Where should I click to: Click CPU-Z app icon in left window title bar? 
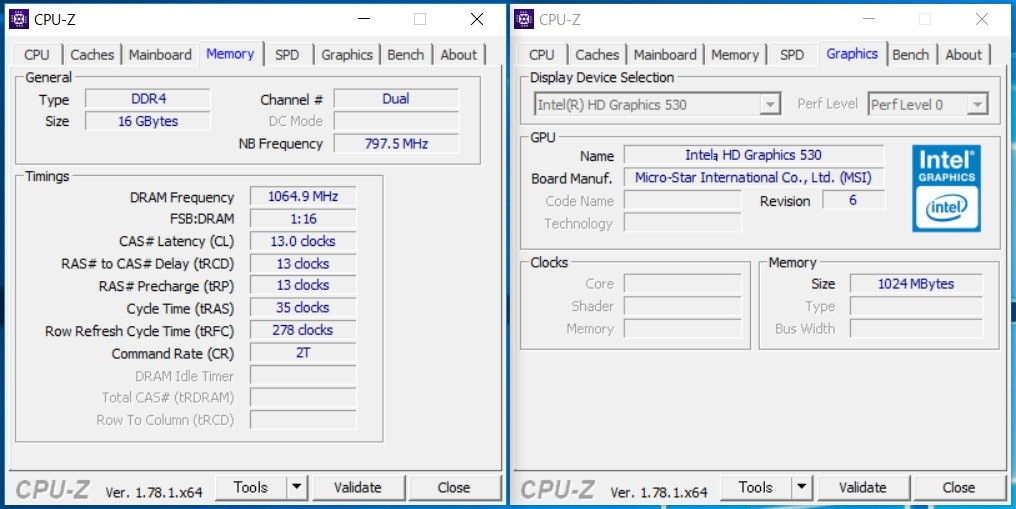[x=19, y=19]
